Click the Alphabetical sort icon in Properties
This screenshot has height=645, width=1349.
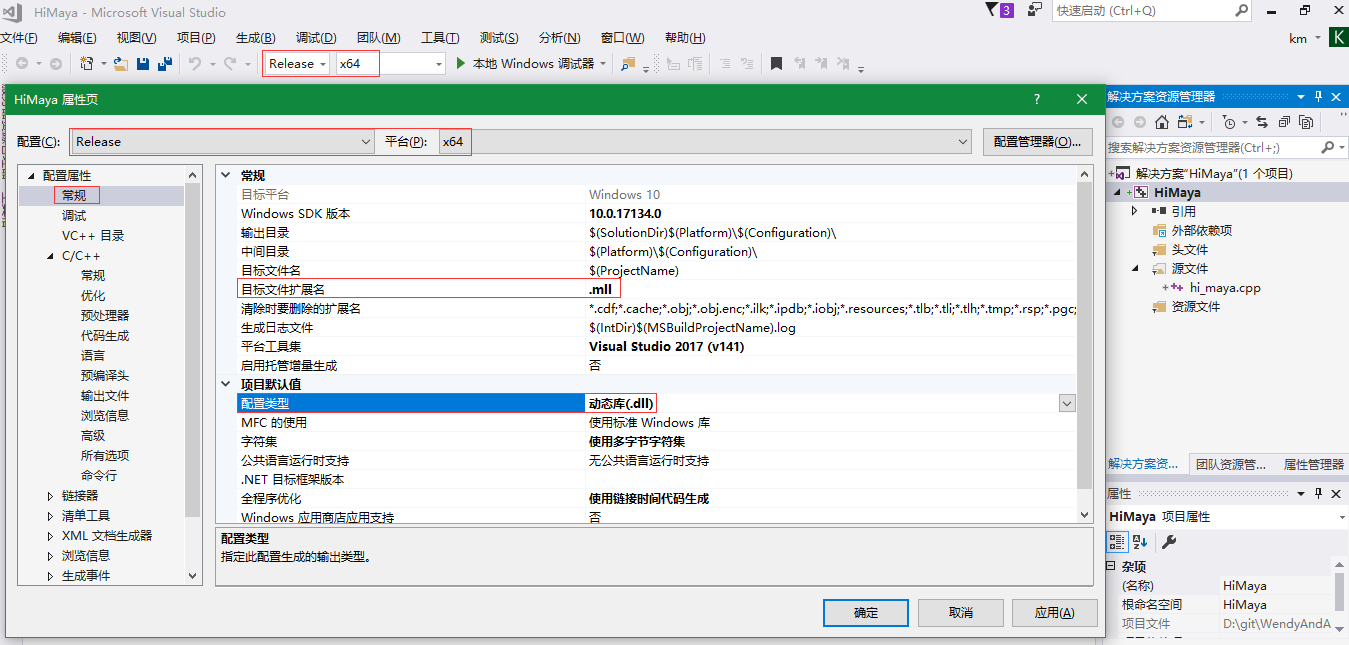coord(1140,541)
